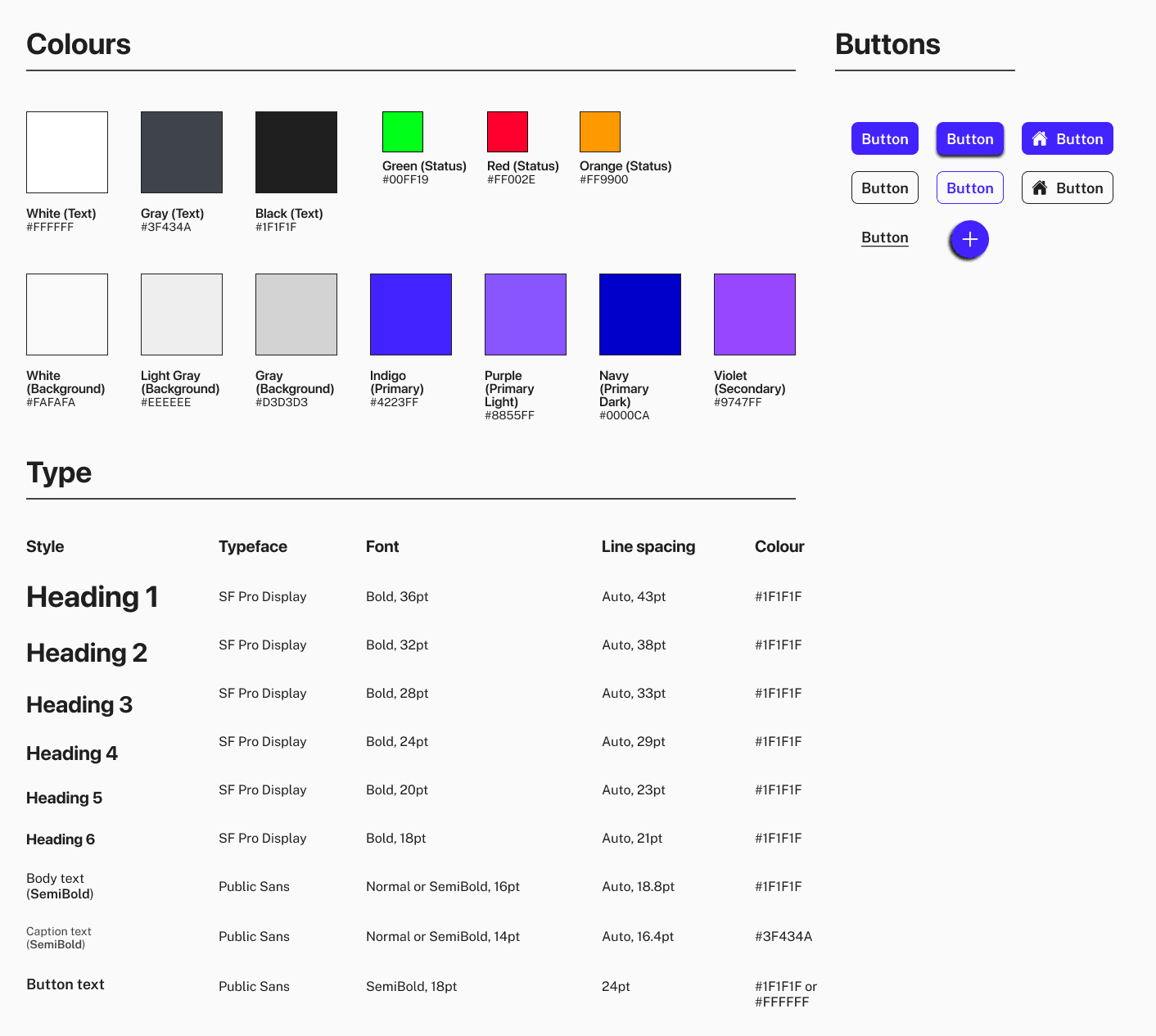Image resolution: width=1156 pixels, height=1036 pixels.
Task: Click the first filled indigo Button
Action: pos(884,139)
